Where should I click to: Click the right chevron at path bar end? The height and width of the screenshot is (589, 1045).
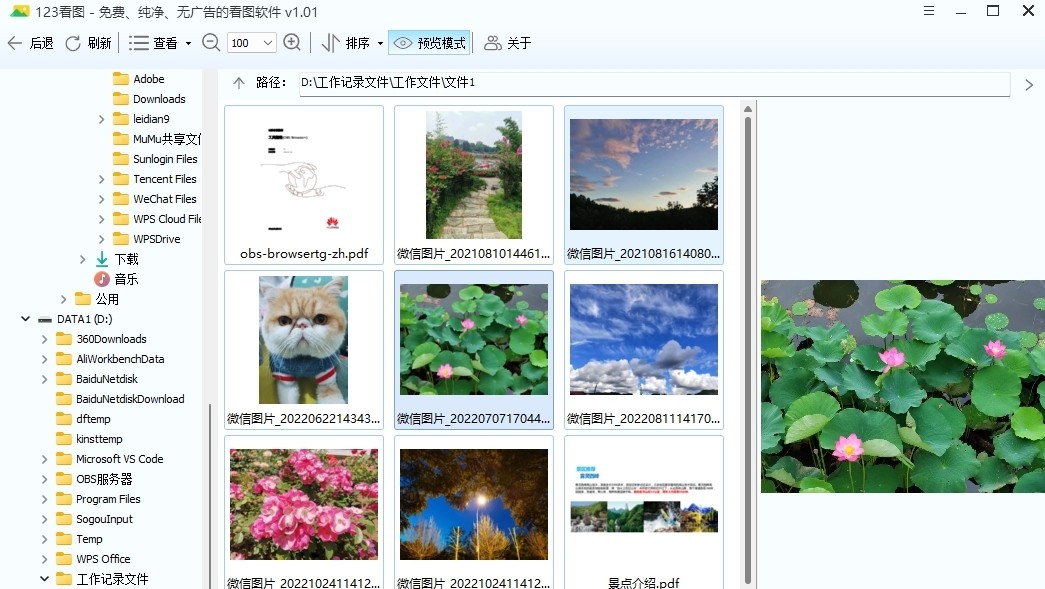click(1029, 85)
